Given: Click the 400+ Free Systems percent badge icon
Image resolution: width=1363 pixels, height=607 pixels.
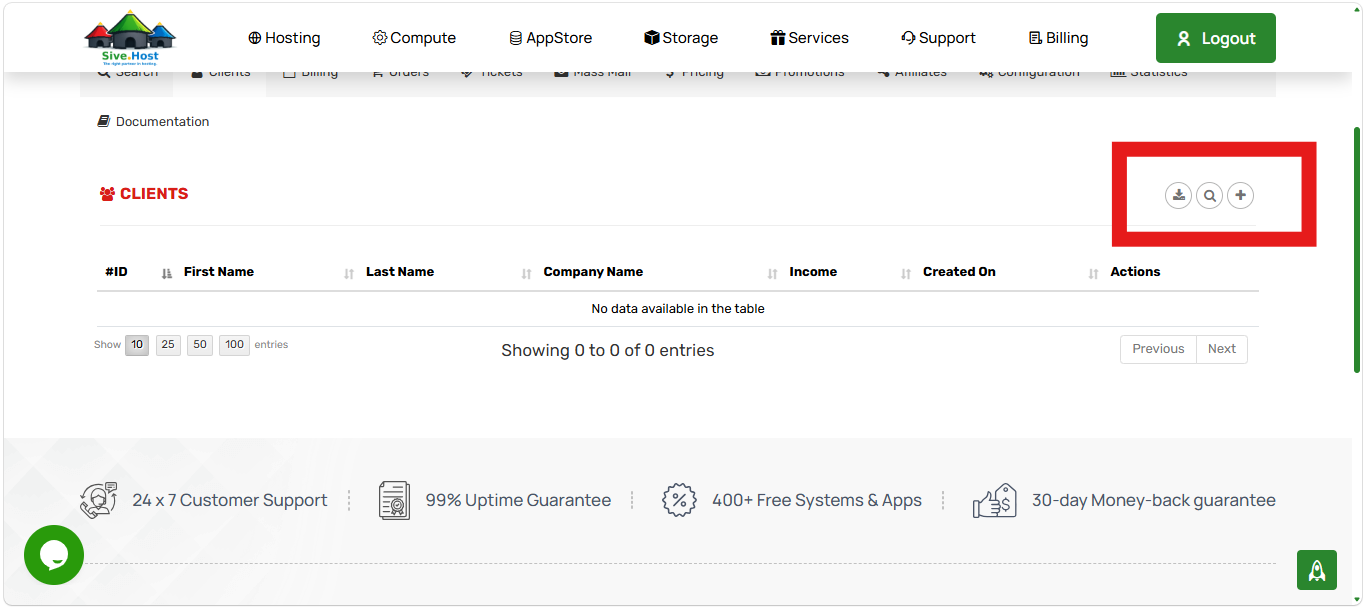Looking at the screenshot, I should point(679,500).
